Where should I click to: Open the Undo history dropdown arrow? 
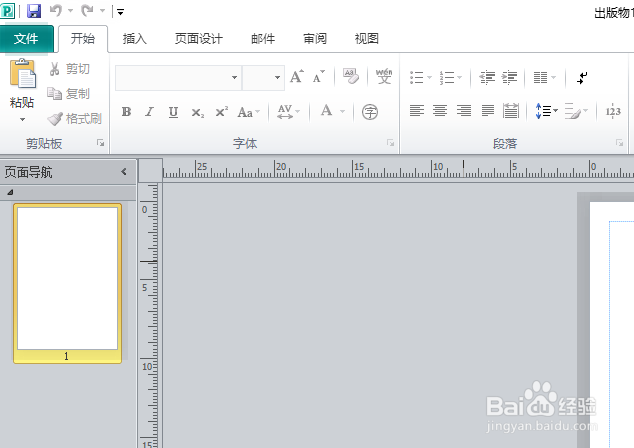click(70, 11)
